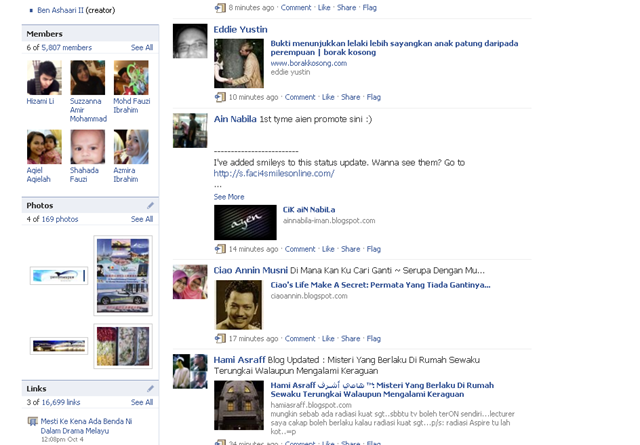This screenshot has width=640, height=445.
Task: Open the 'Bukti menunjukkan lelaki lebih sayangkan' article
Action: click(394, 48)
